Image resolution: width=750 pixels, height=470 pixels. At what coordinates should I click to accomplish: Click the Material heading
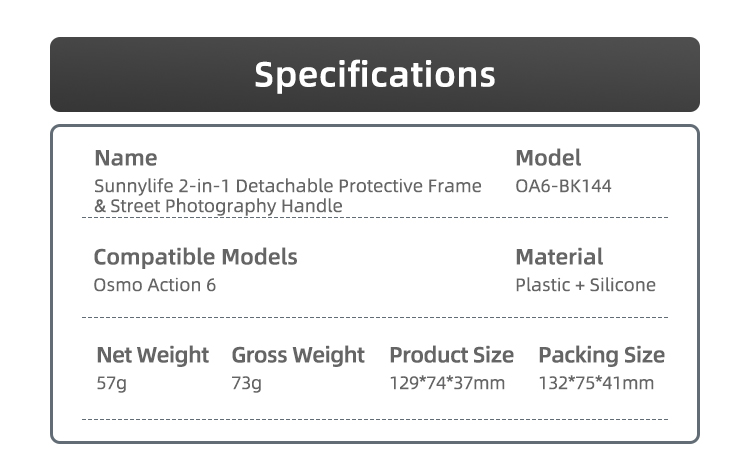point(559,257)
